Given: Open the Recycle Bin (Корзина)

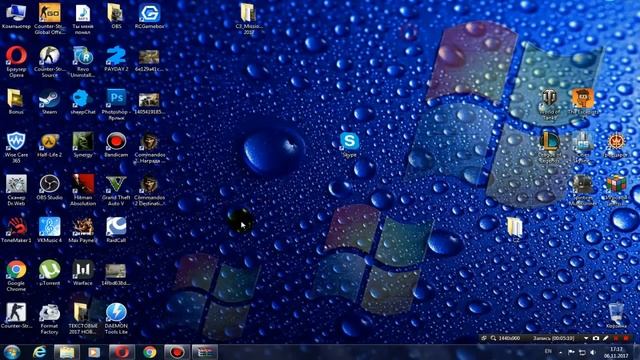Looking at the screenshot, I should point(616,315).
